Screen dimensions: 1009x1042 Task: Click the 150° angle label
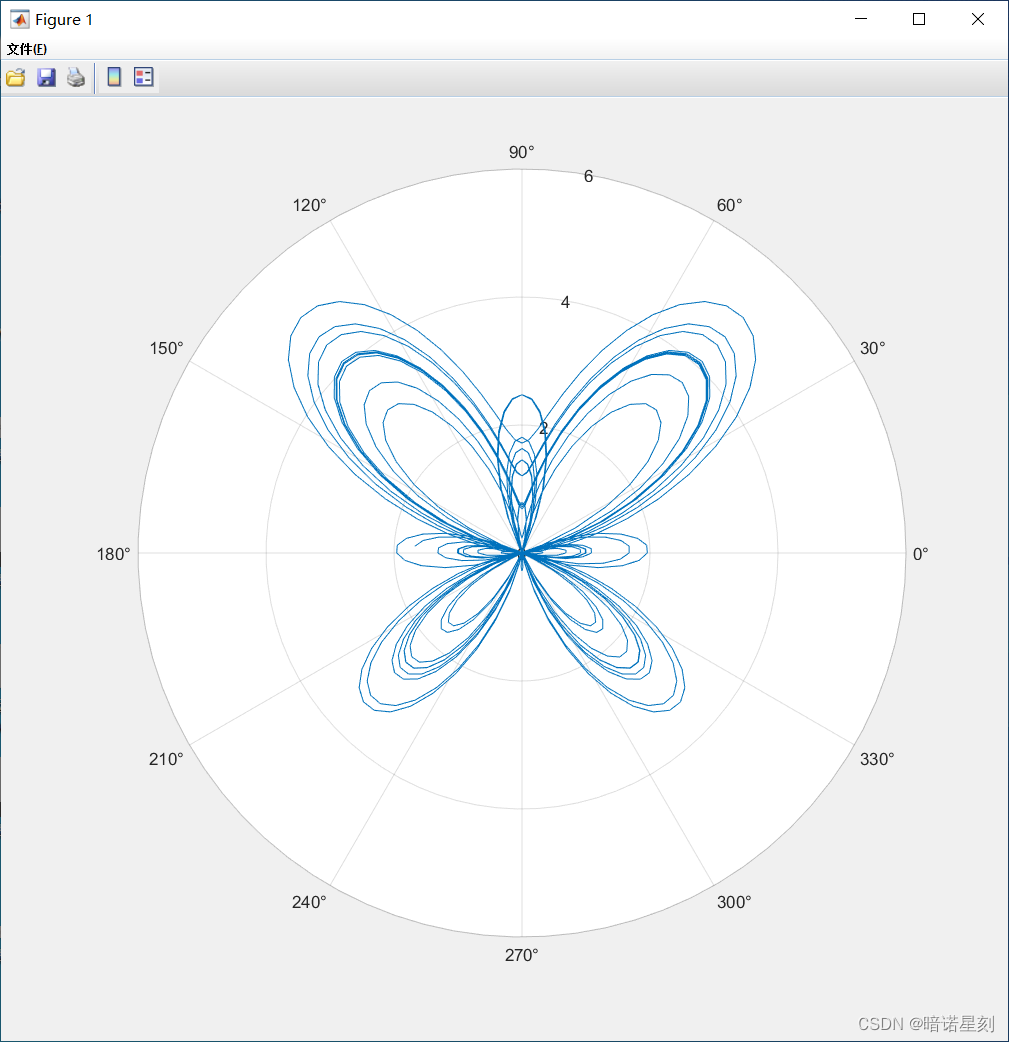(x=166, y=348)
